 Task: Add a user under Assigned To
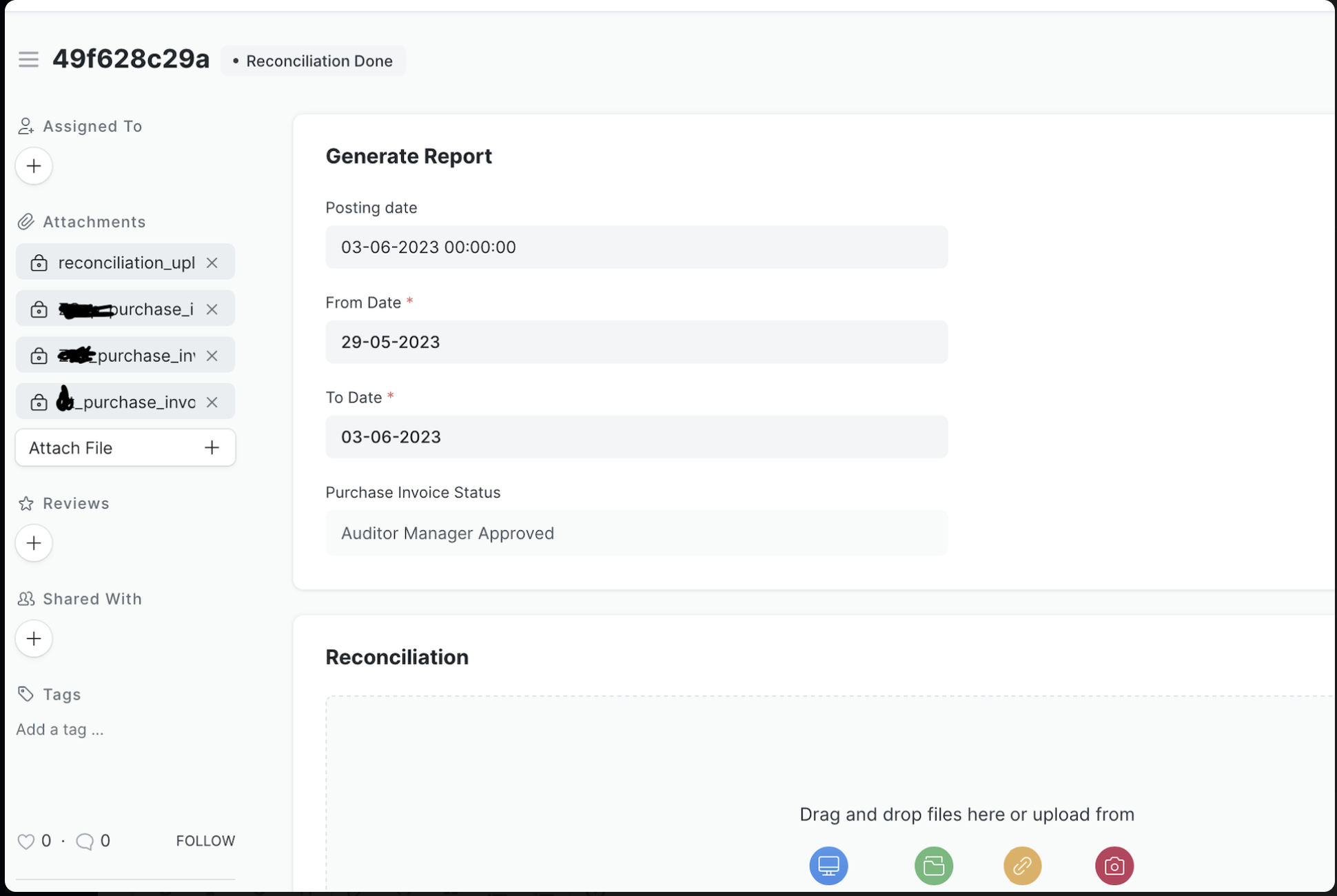pos(34,166)
